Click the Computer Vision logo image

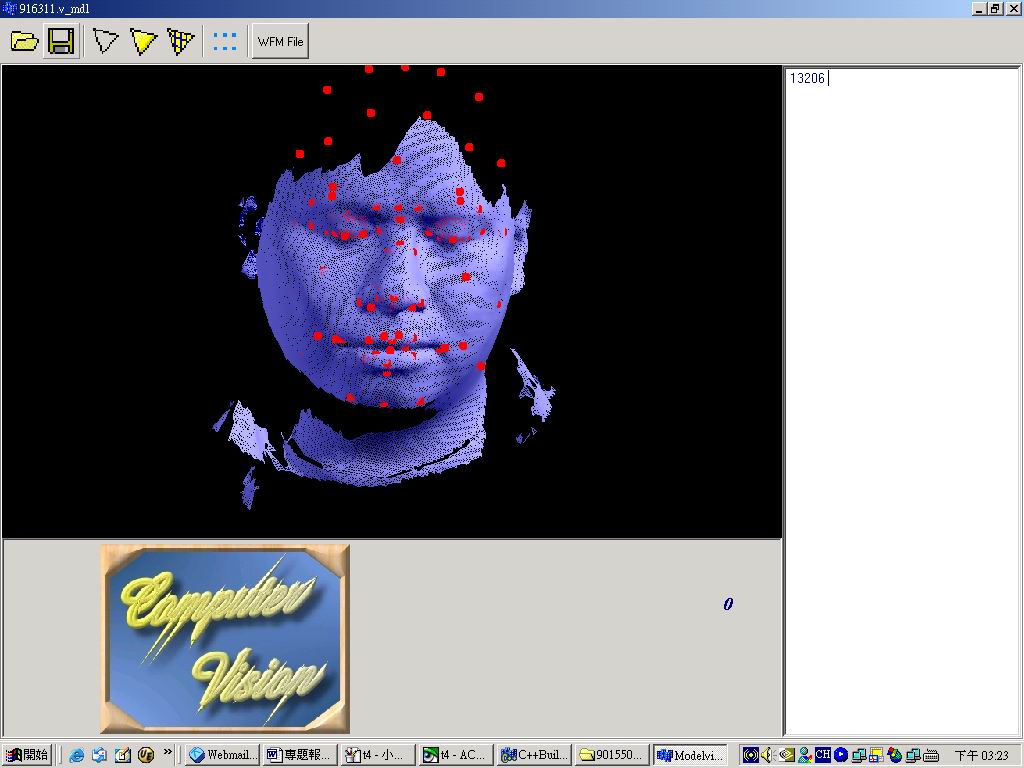coord(225,638)
